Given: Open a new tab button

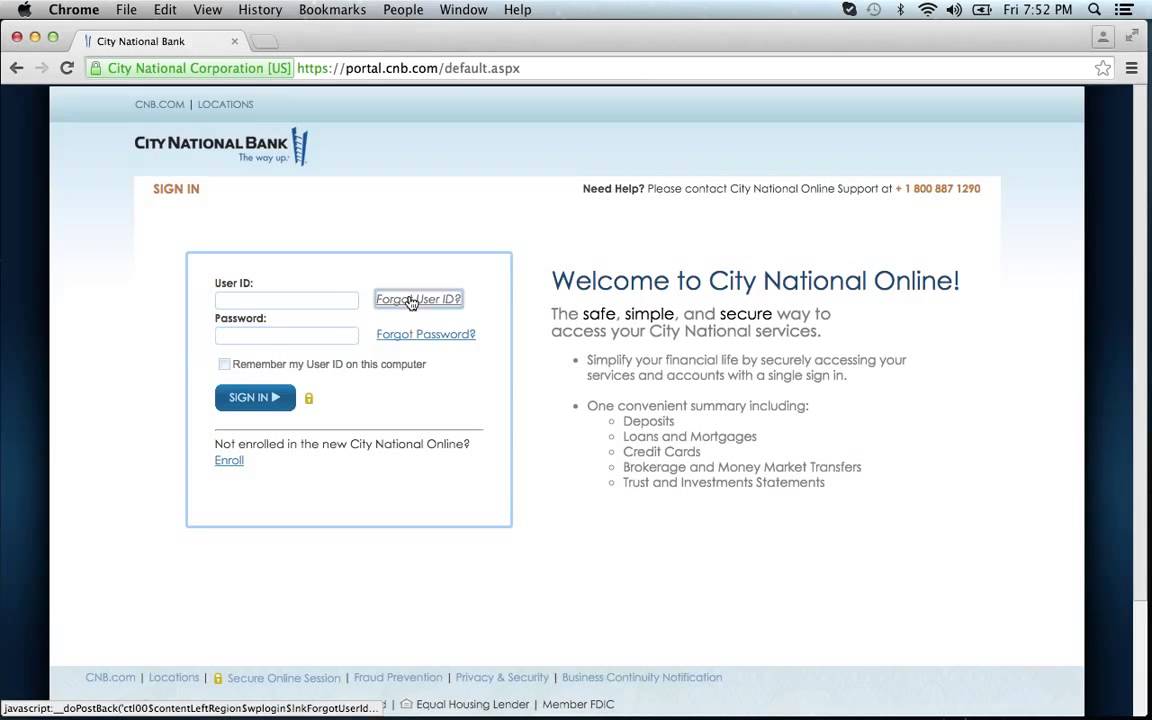Looking at the screenshot, I should pos(264,42).
